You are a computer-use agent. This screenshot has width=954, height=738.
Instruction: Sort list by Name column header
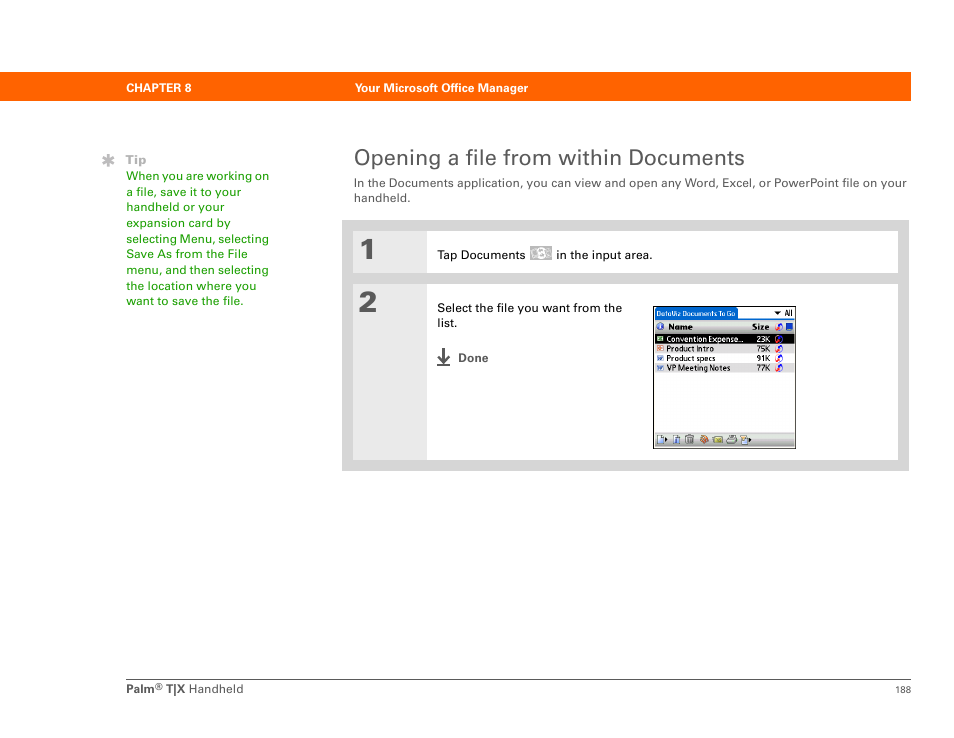tap(680, 327)
